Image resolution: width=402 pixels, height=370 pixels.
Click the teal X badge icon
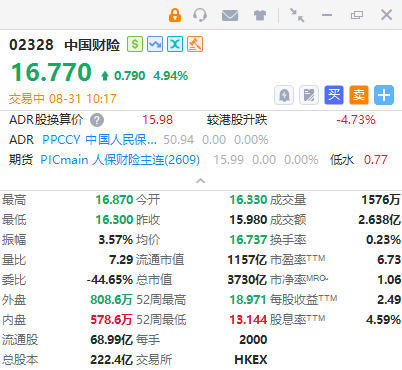click(x=175, y=44)
